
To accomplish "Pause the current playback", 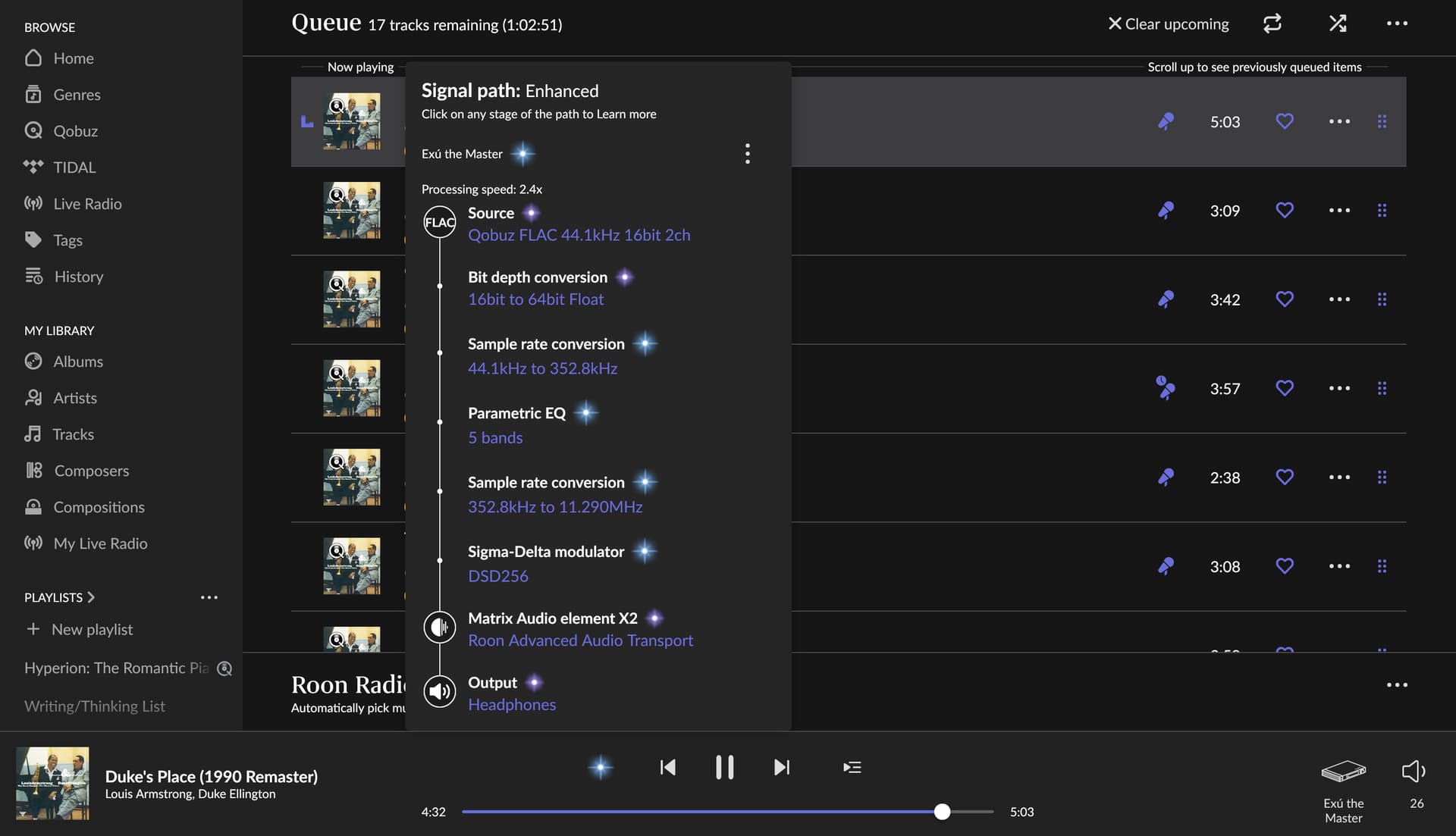I will coord(725,767).
